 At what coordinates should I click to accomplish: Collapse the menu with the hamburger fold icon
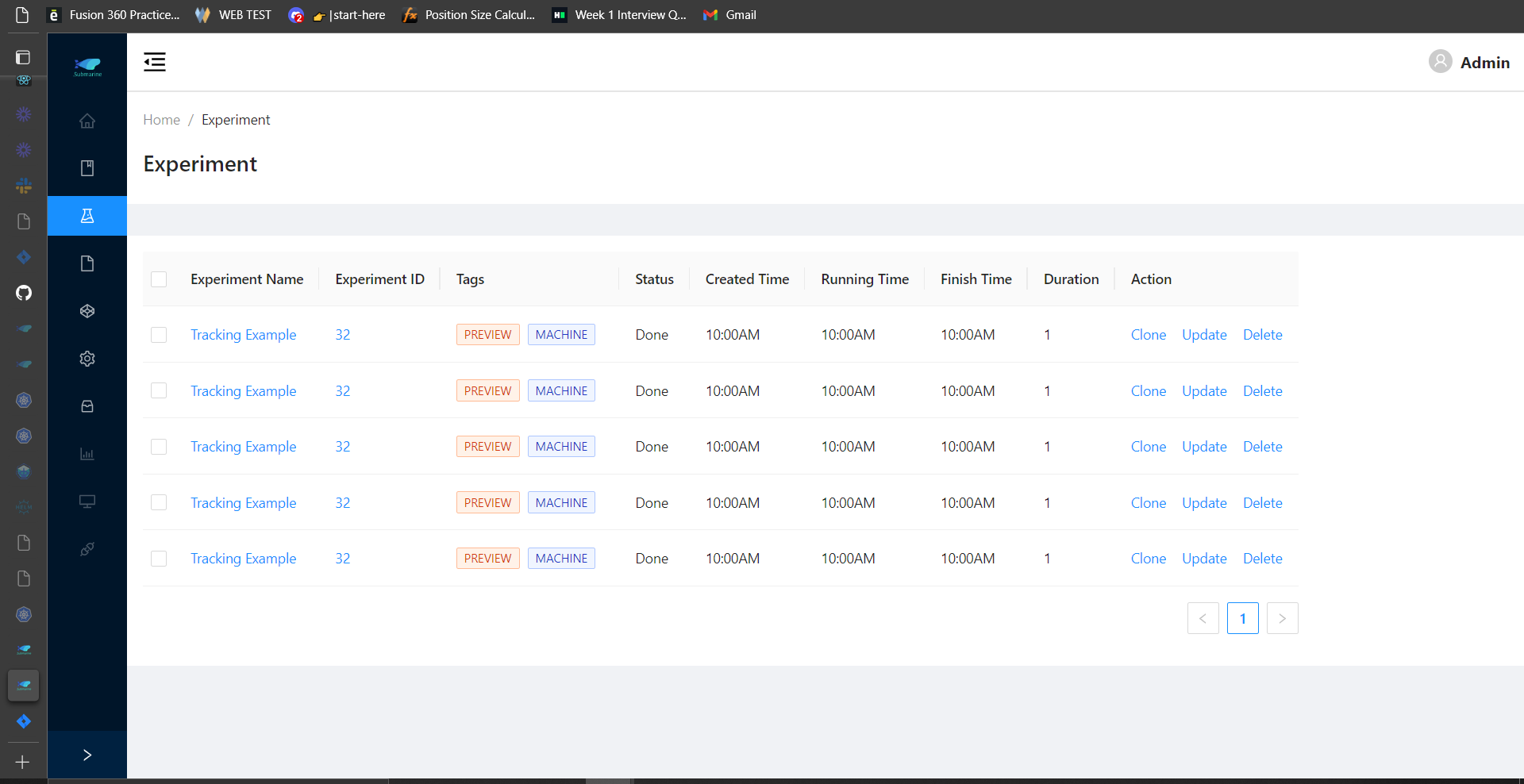click(155, 62)
